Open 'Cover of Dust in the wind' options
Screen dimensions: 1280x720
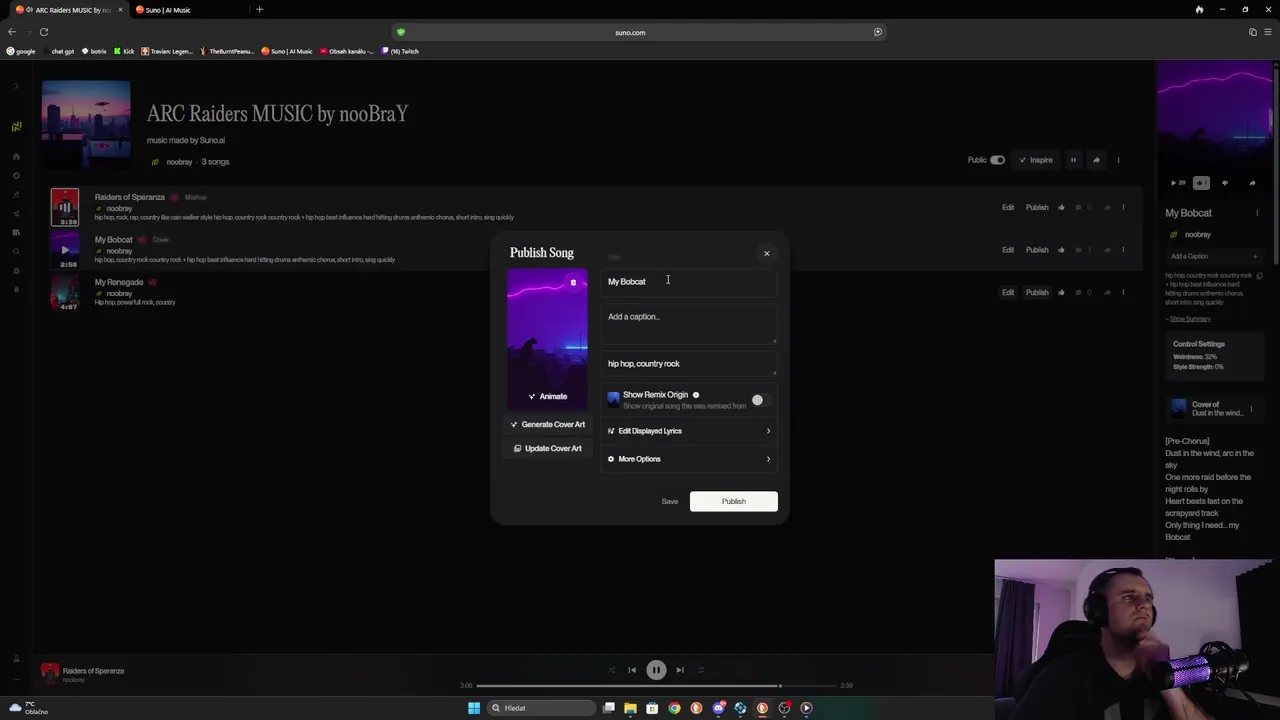point(1251,409)
